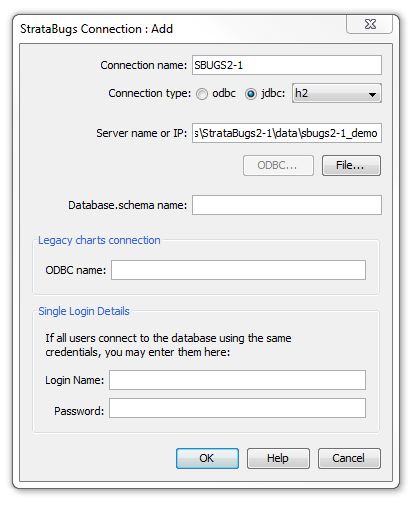Click the Connection name input field

[x=287, y=65]
